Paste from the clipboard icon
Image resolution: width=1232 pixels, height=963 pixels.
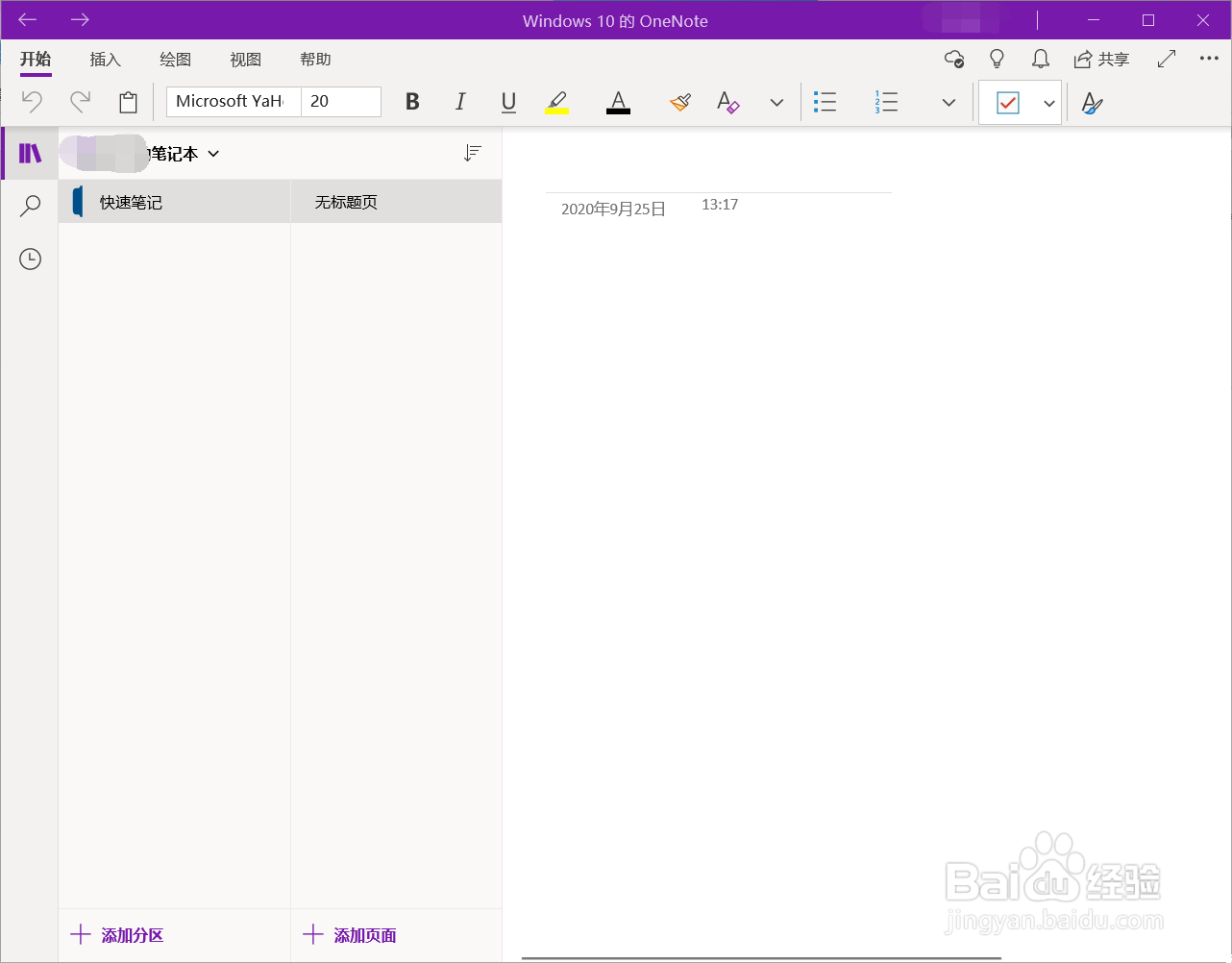pos(128,102)
